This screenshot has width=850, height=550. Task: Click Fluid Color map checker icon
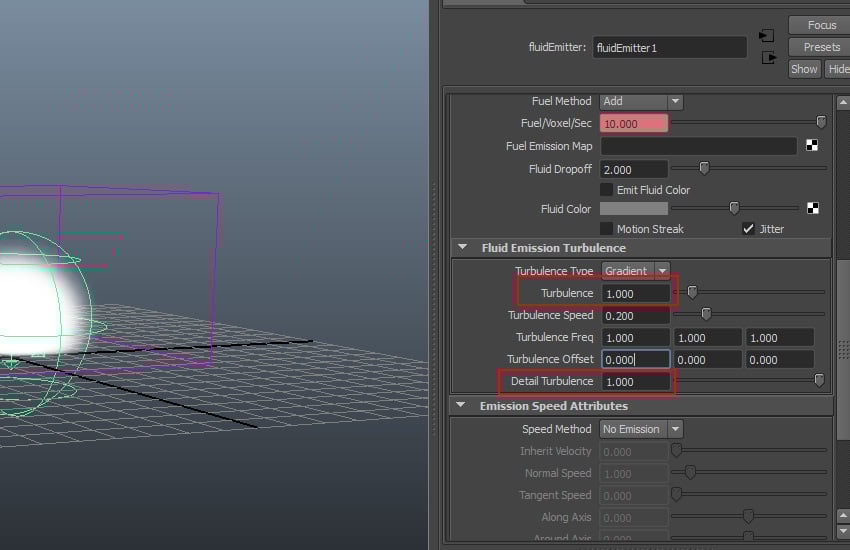pyautogui.click(x=813, y=209)
